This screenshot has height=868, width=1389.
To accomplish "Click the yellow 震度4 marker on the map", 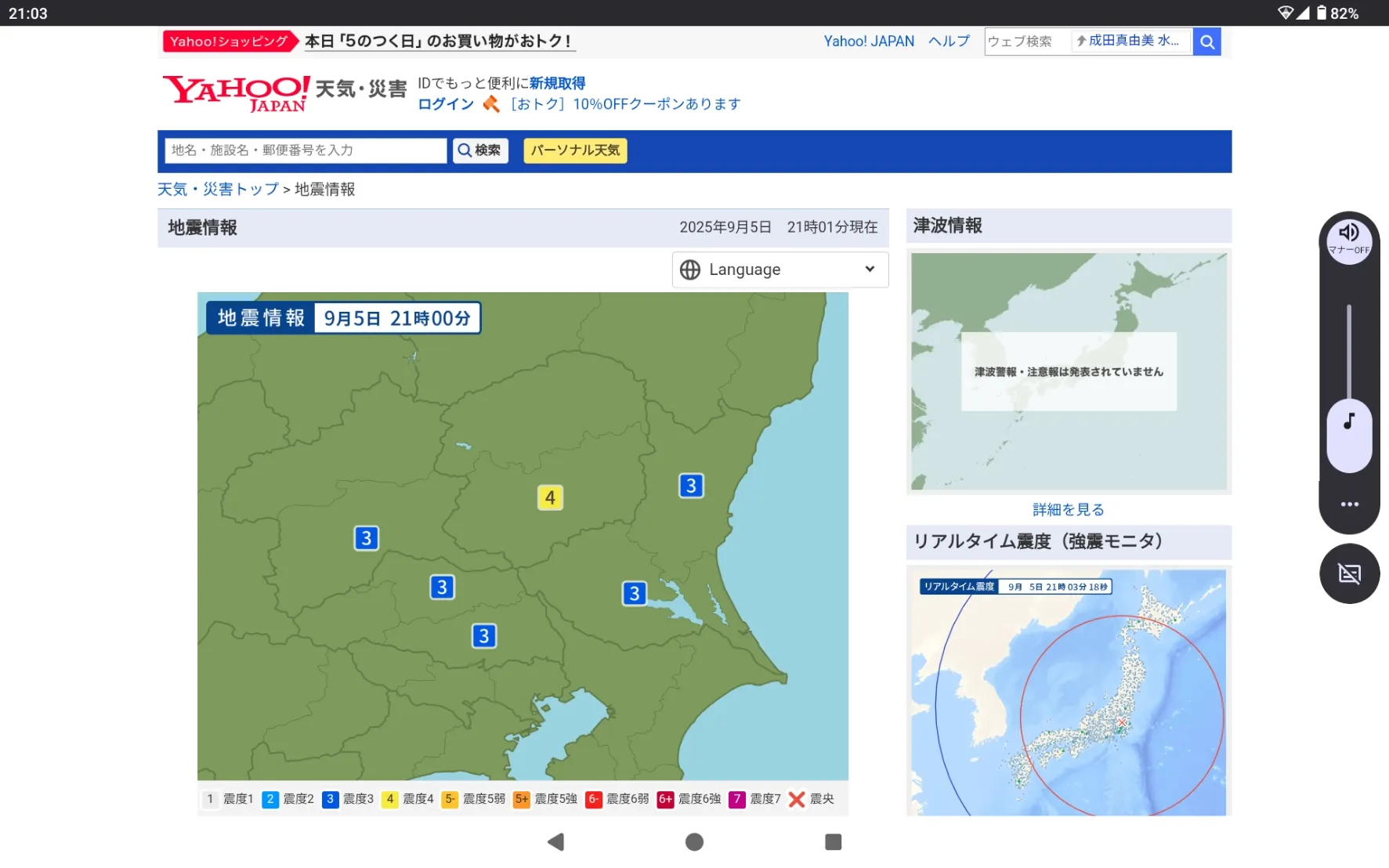I will (550, 497).
